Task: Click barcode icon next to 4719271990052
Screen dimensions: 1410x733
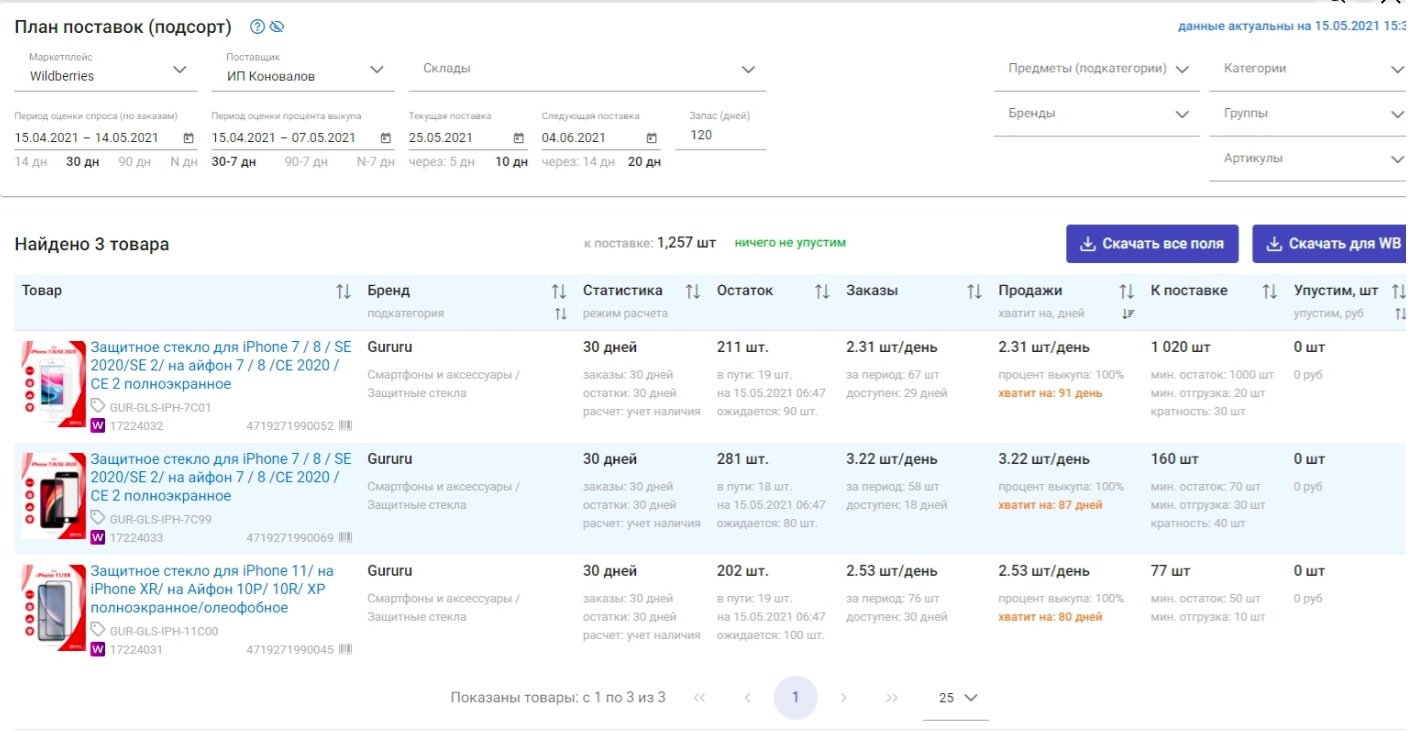Action: coord(346,426)
